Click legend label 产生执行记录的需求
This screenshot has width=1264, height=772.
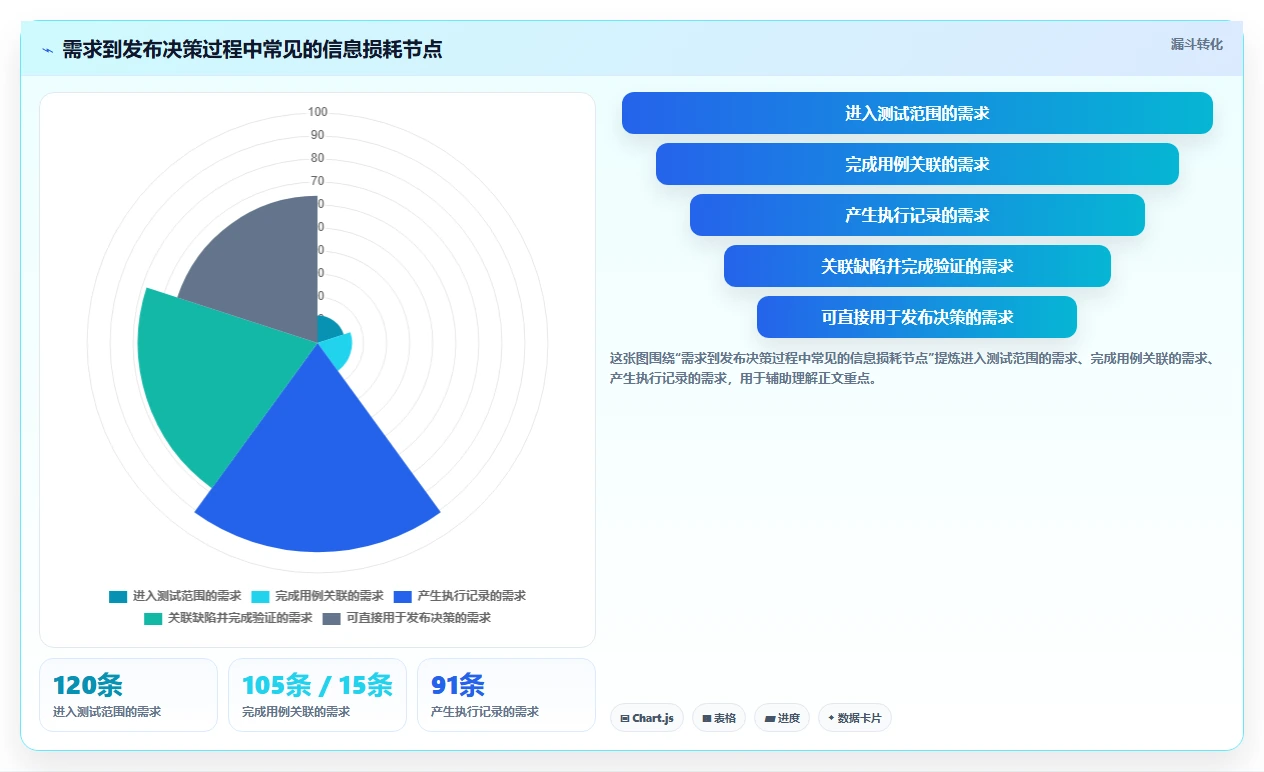tap(471, 596)
